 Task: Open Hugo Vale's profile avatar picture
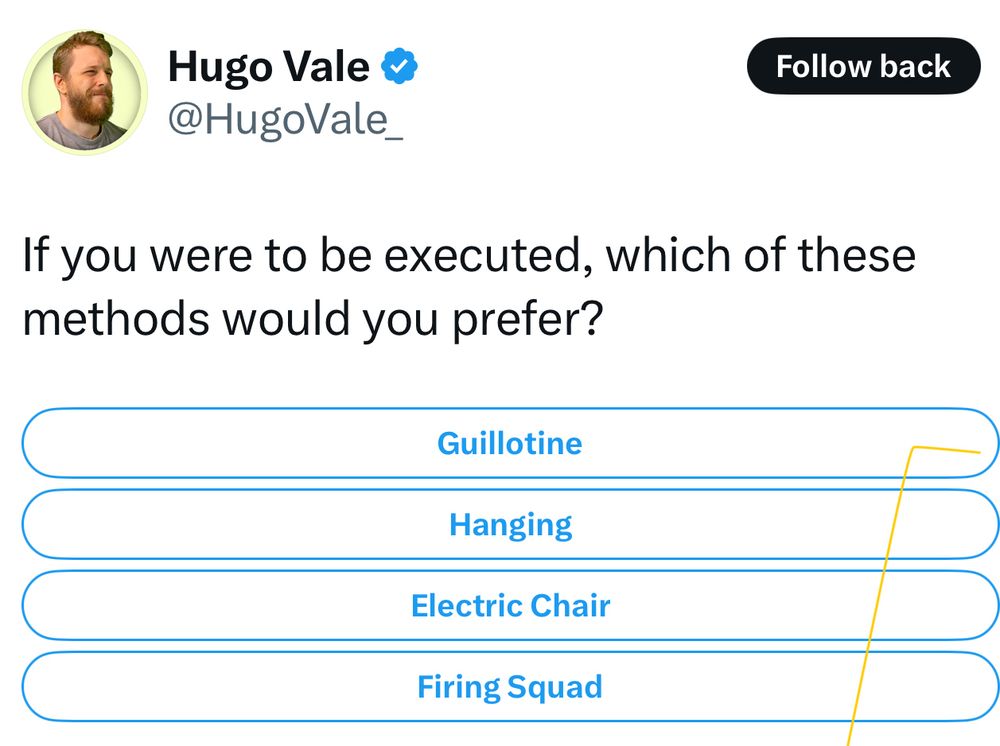click(85, 93)
